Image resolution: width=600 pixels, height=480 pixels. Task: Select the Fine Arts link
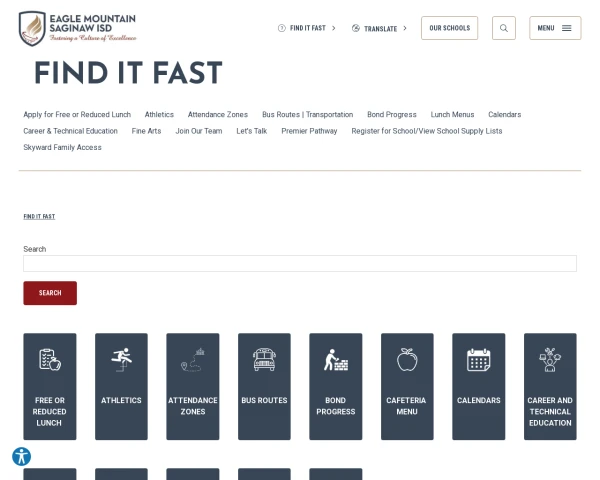(x=147, y=131)
